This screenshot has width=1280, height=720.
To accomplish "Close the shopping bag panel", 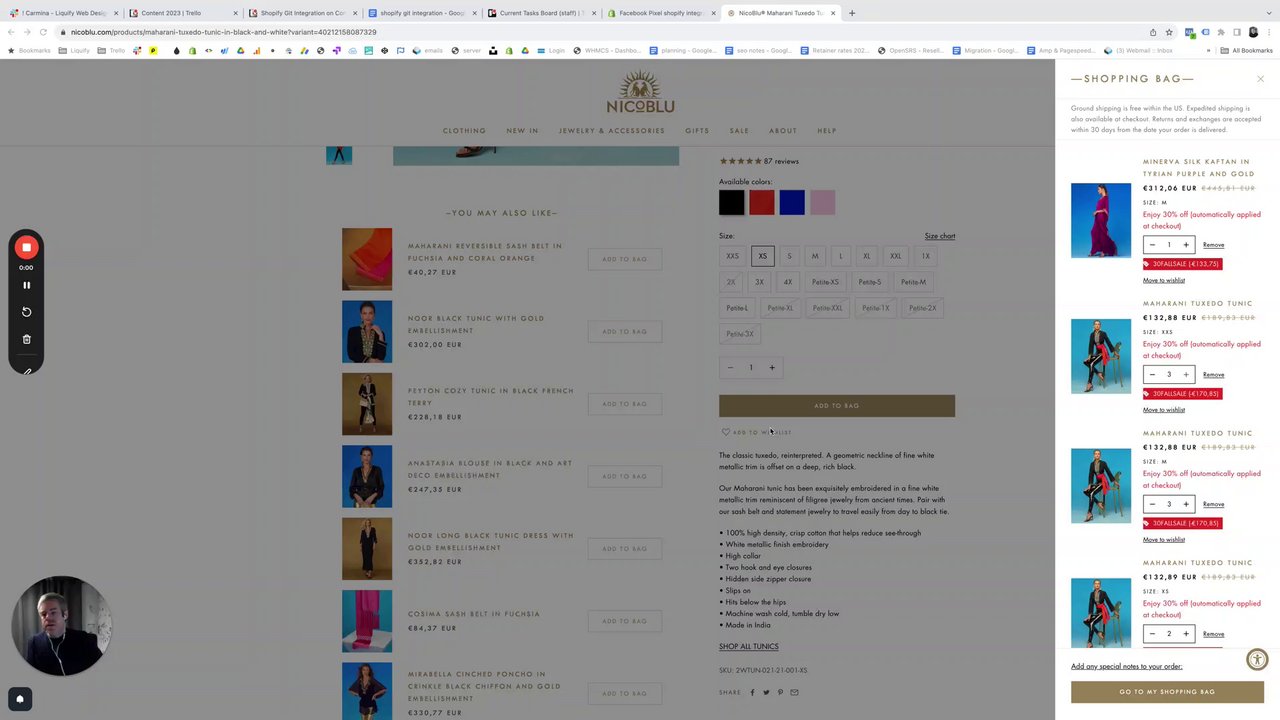I will pyautogui.click(x=1260, y=78).
